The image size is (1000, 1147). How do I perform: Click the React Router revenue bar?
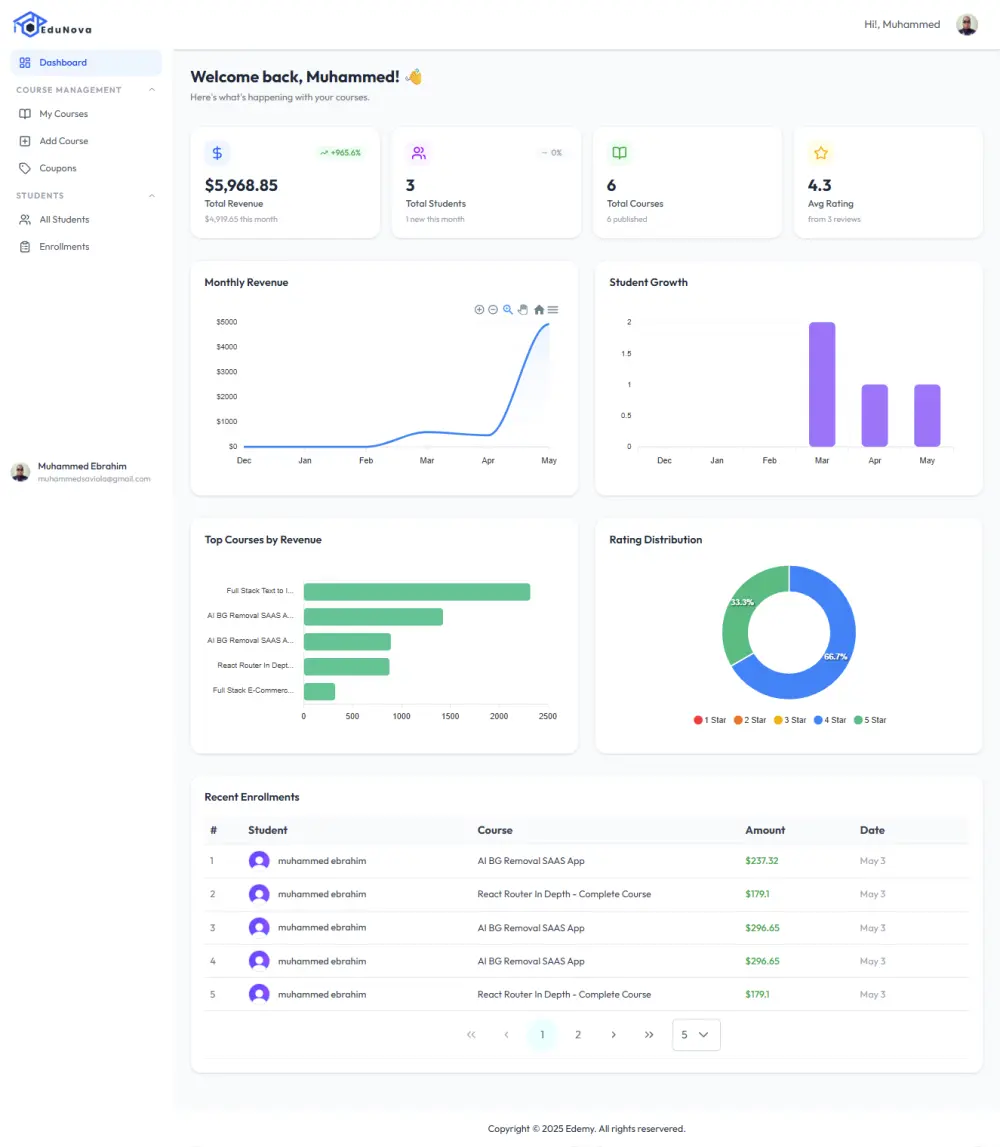coord(347,666)
